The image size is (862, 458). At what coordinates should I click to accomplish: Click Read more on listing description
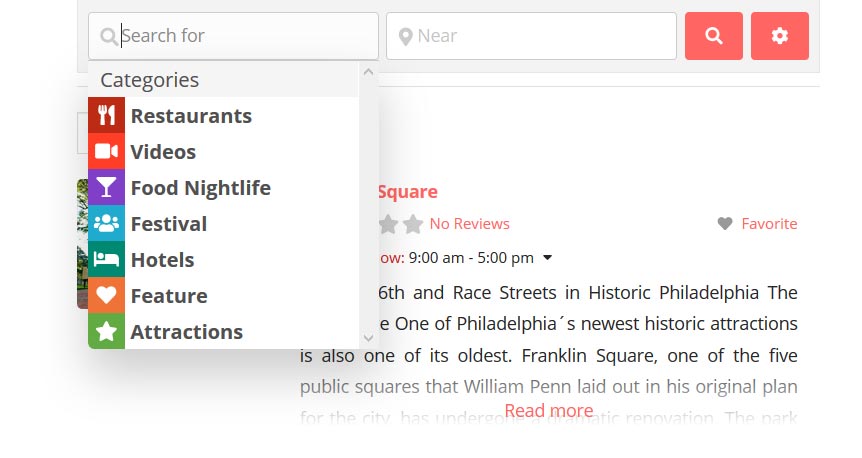548,411
